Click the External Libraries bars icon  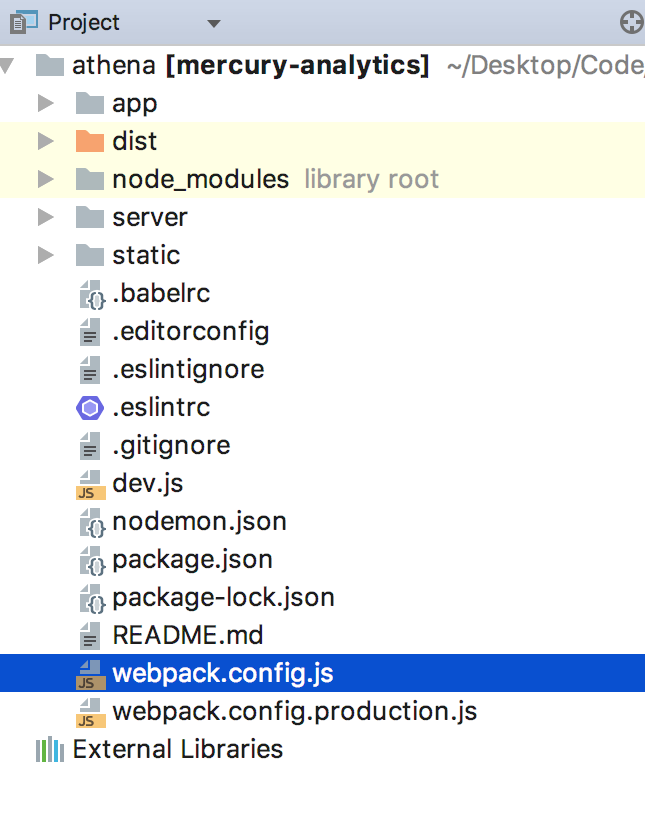50,749
